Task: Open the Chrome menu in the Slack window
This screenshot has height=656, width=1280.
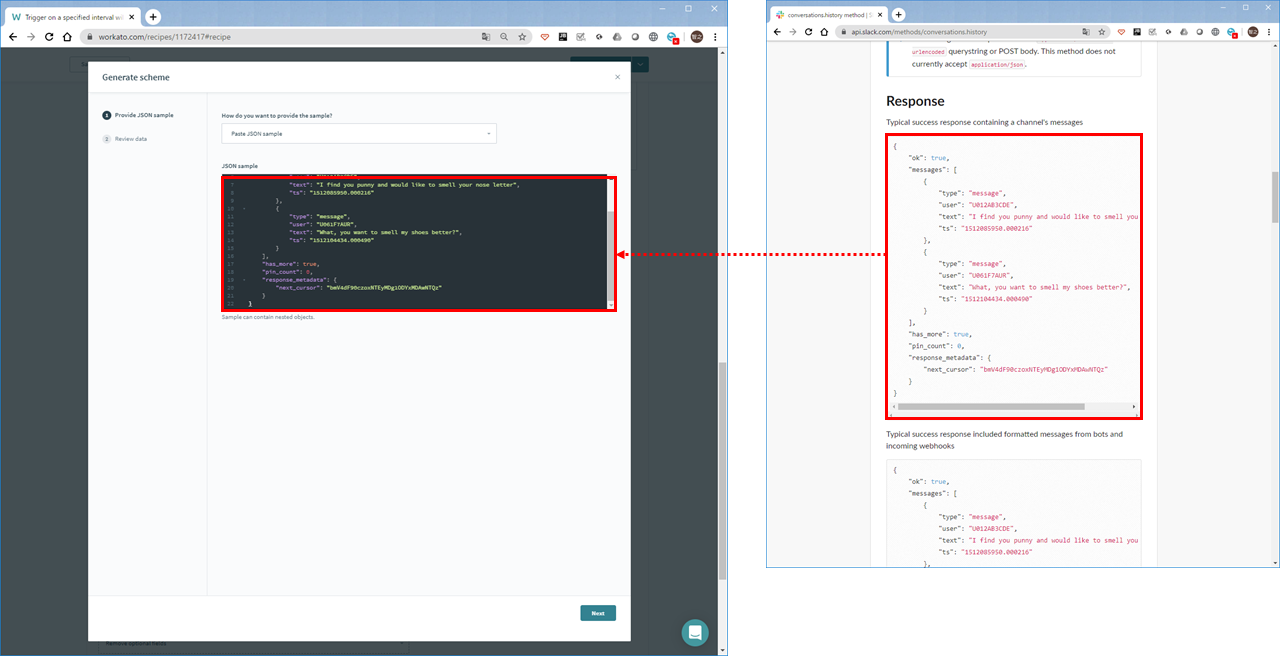Action: pyautogui.click(x=1270, y=32)
